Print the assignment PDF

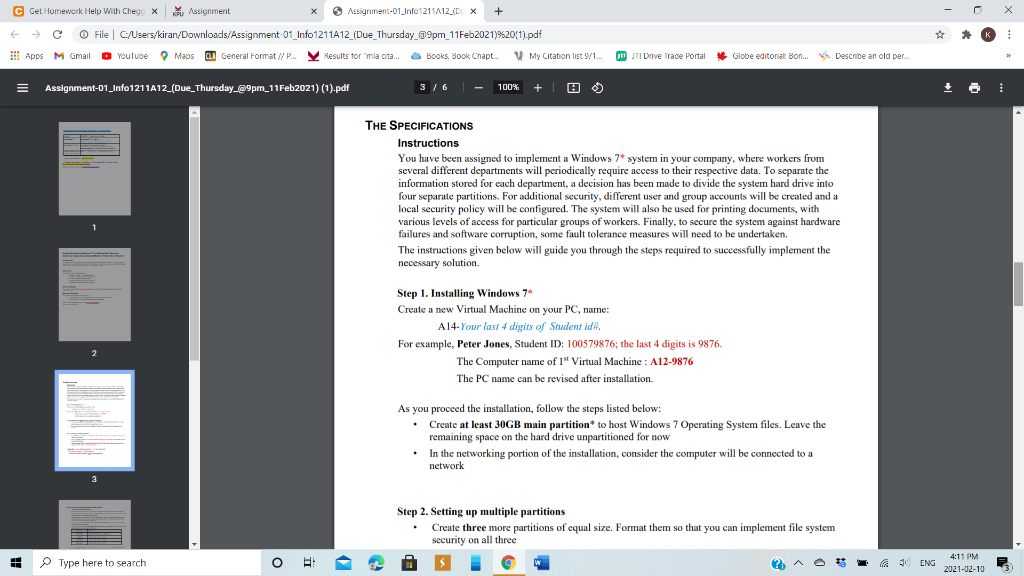[x=974, y=87]
